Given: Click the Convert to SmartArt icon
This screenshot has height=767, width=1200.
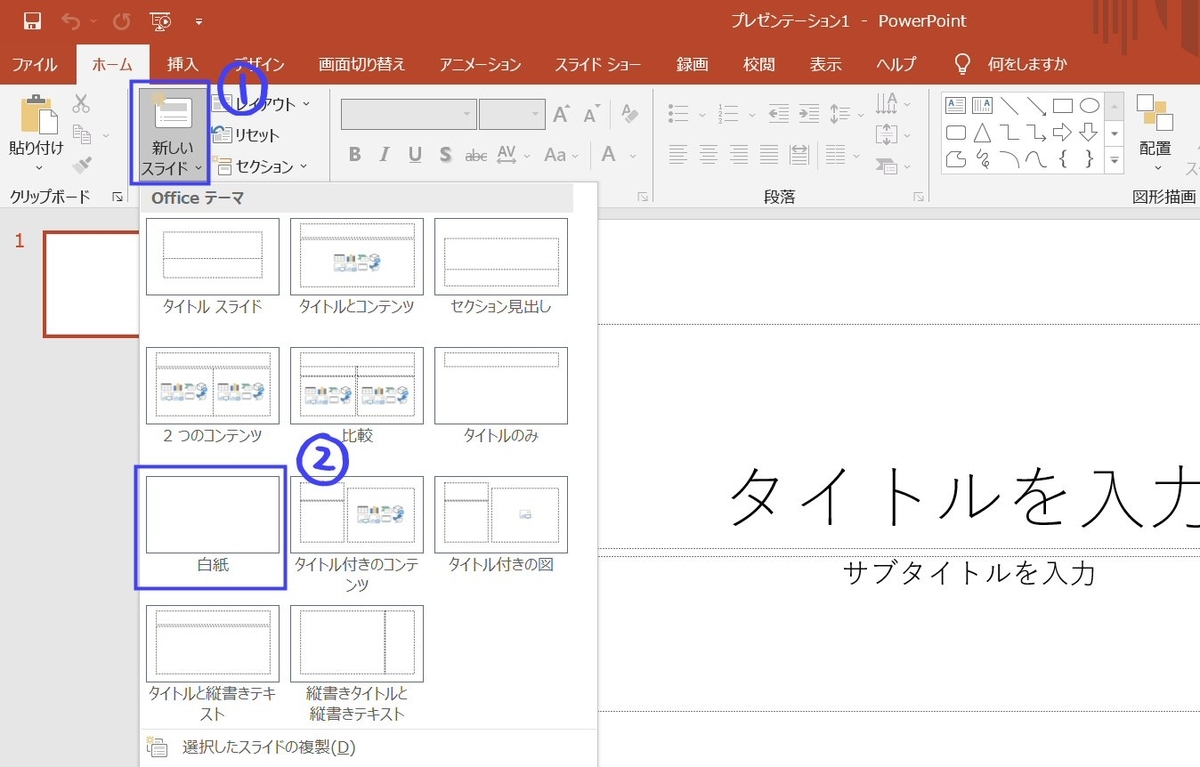Looking at the screenshot, I should [x=886, y=165].
